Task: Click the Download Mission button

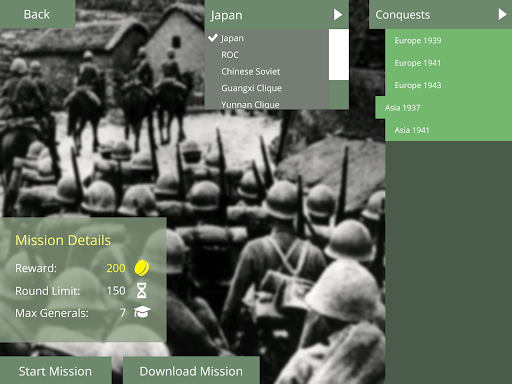Action: [x=191, y=371]
